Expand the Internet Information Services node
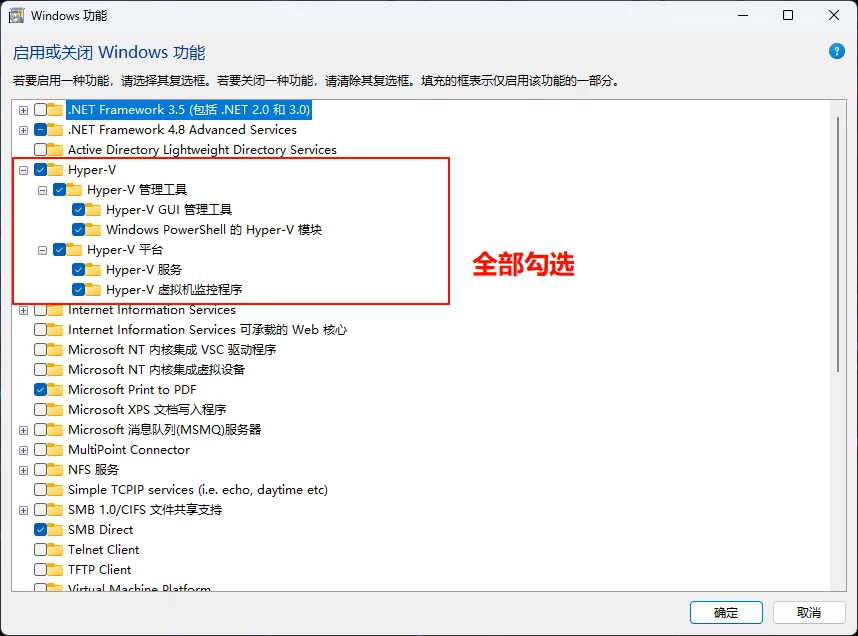This screenshot has width=858, height=636. click(23, 311)
